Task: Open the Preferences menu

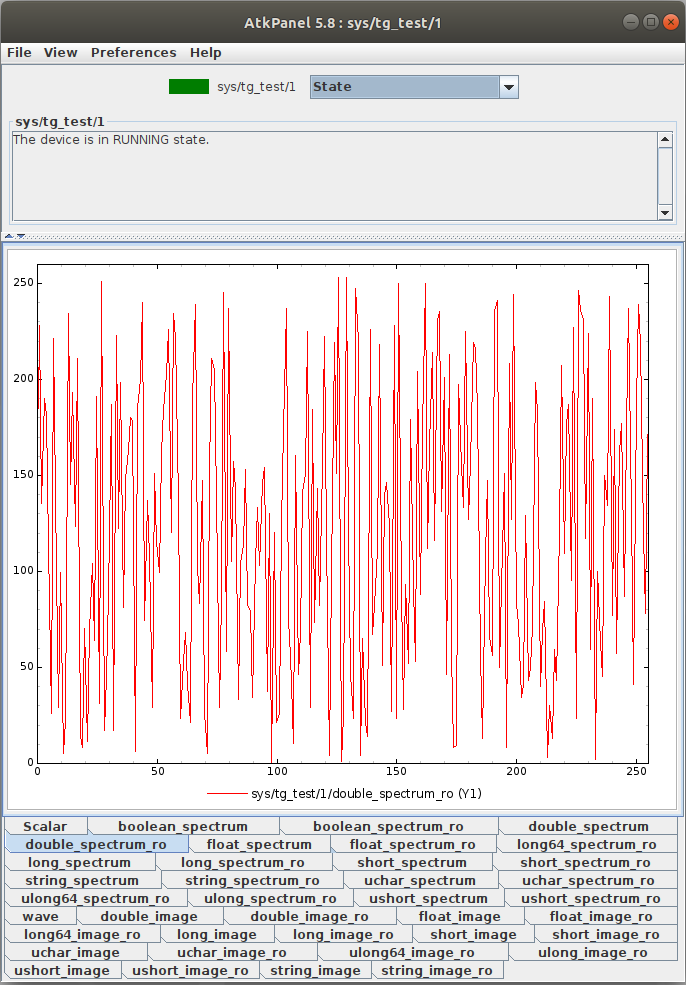Action: (x=133, y=53)
